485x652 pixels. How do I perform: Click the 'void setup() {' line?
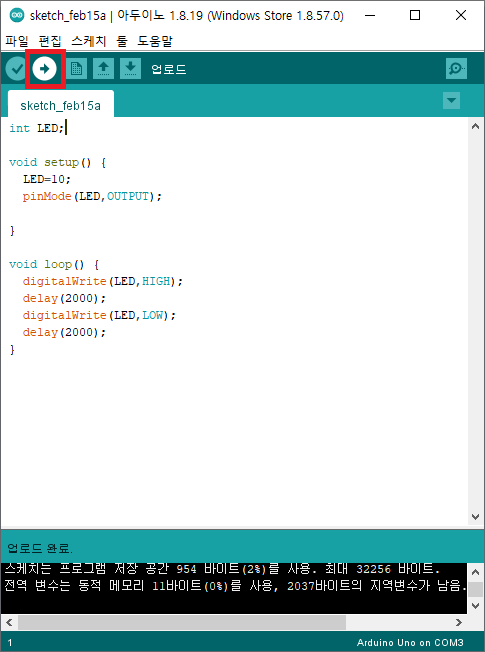[58, 162]
